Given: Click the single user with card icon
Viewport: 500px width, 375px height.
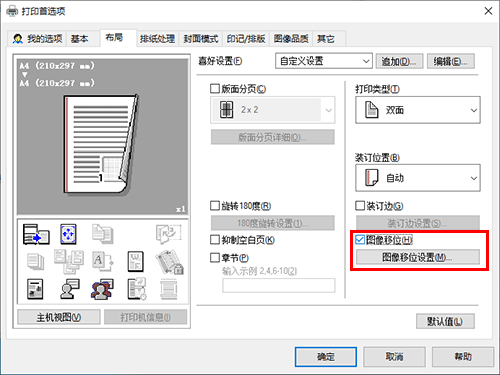Looking at the screenshot, I should click(69, 289).
